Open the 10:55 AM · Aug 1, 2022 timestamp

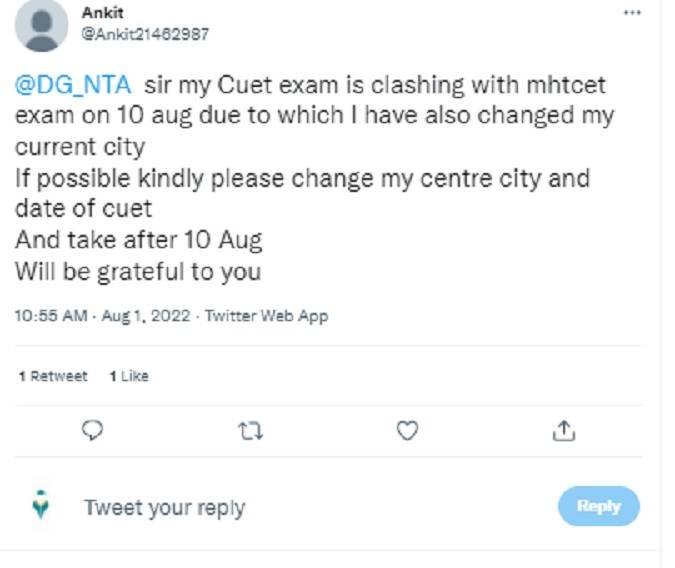pyautogui.click(x=103, y=316)
